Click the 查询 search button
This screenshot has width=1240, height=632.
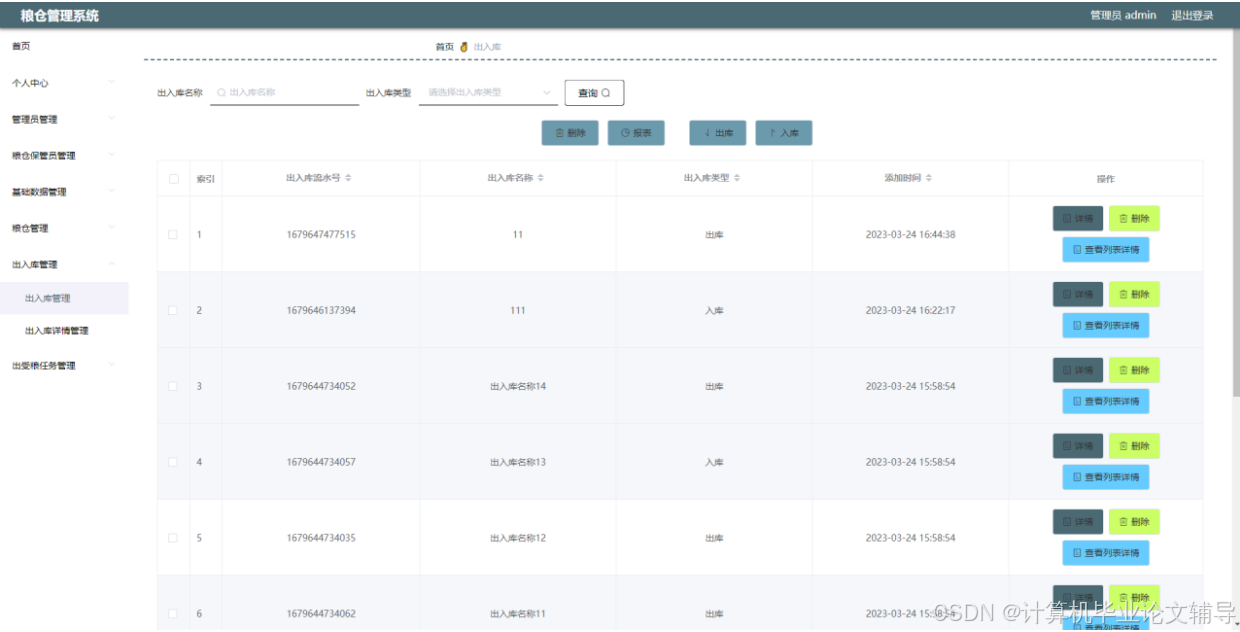(594, 93)
